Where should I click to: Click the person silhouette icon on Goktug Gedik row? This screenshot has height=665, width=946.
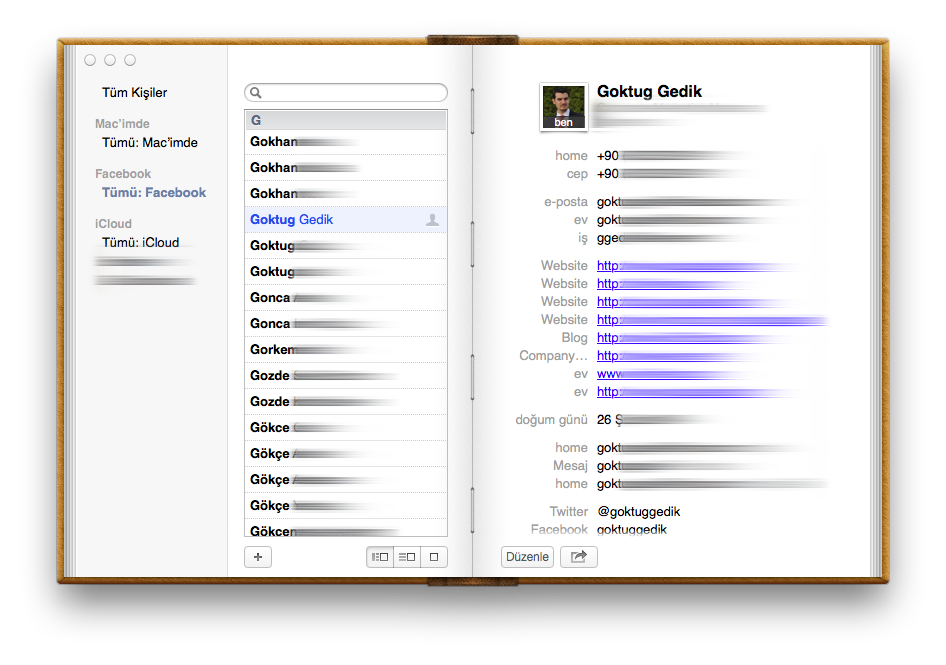(x=432, y=220)
